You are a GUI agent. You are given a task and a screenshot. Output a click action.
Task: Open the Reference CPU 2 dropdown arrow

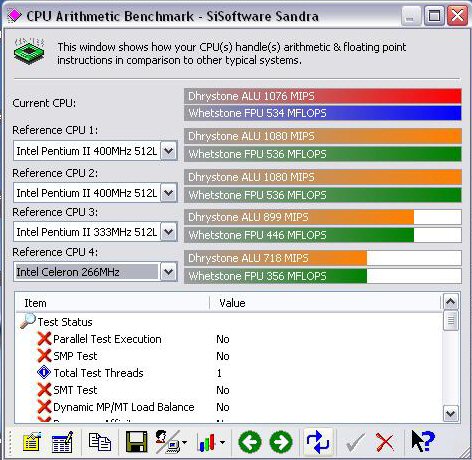point(169,193)
